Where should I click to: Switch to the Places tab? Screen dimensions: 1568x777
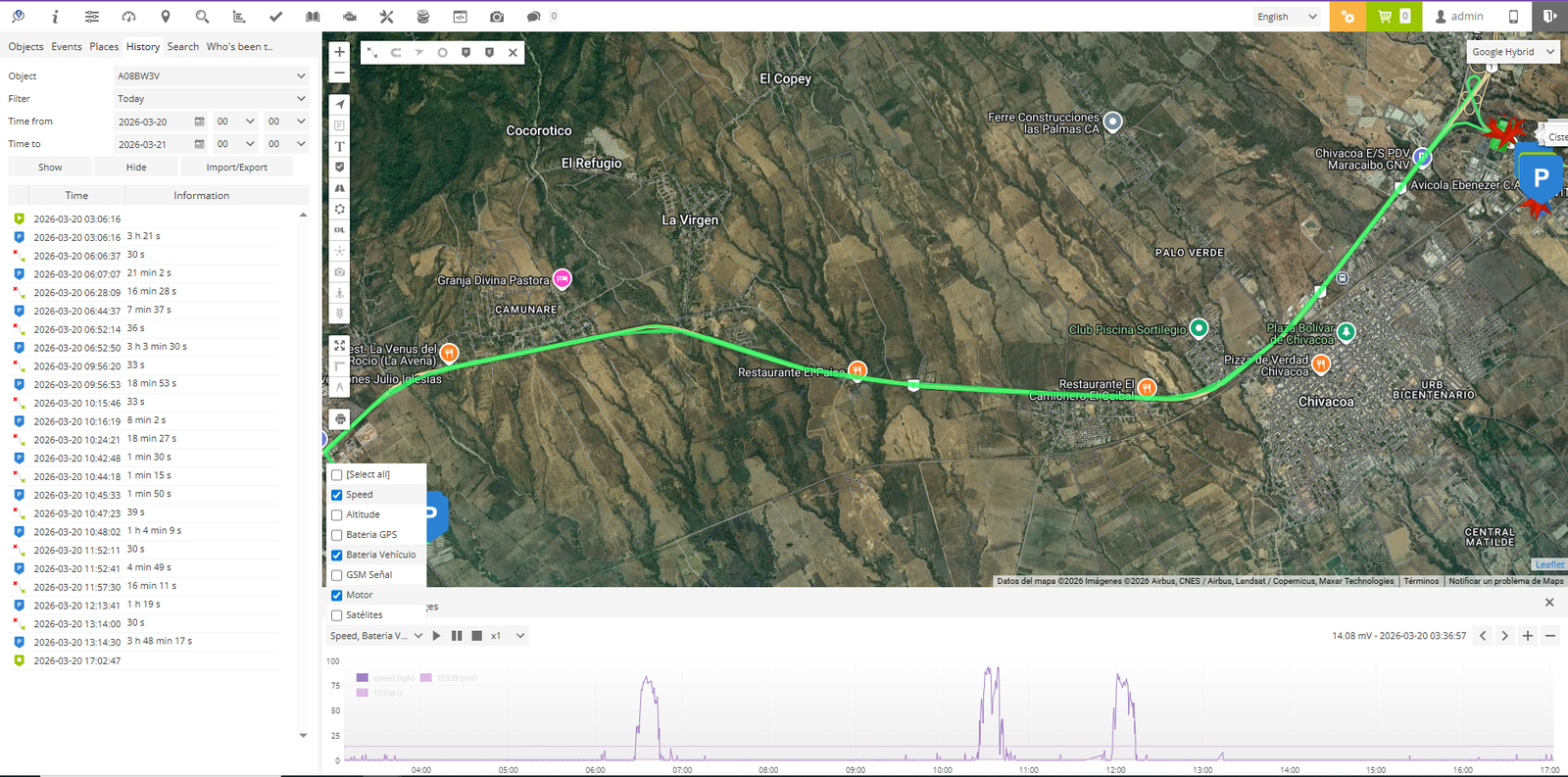104,46
